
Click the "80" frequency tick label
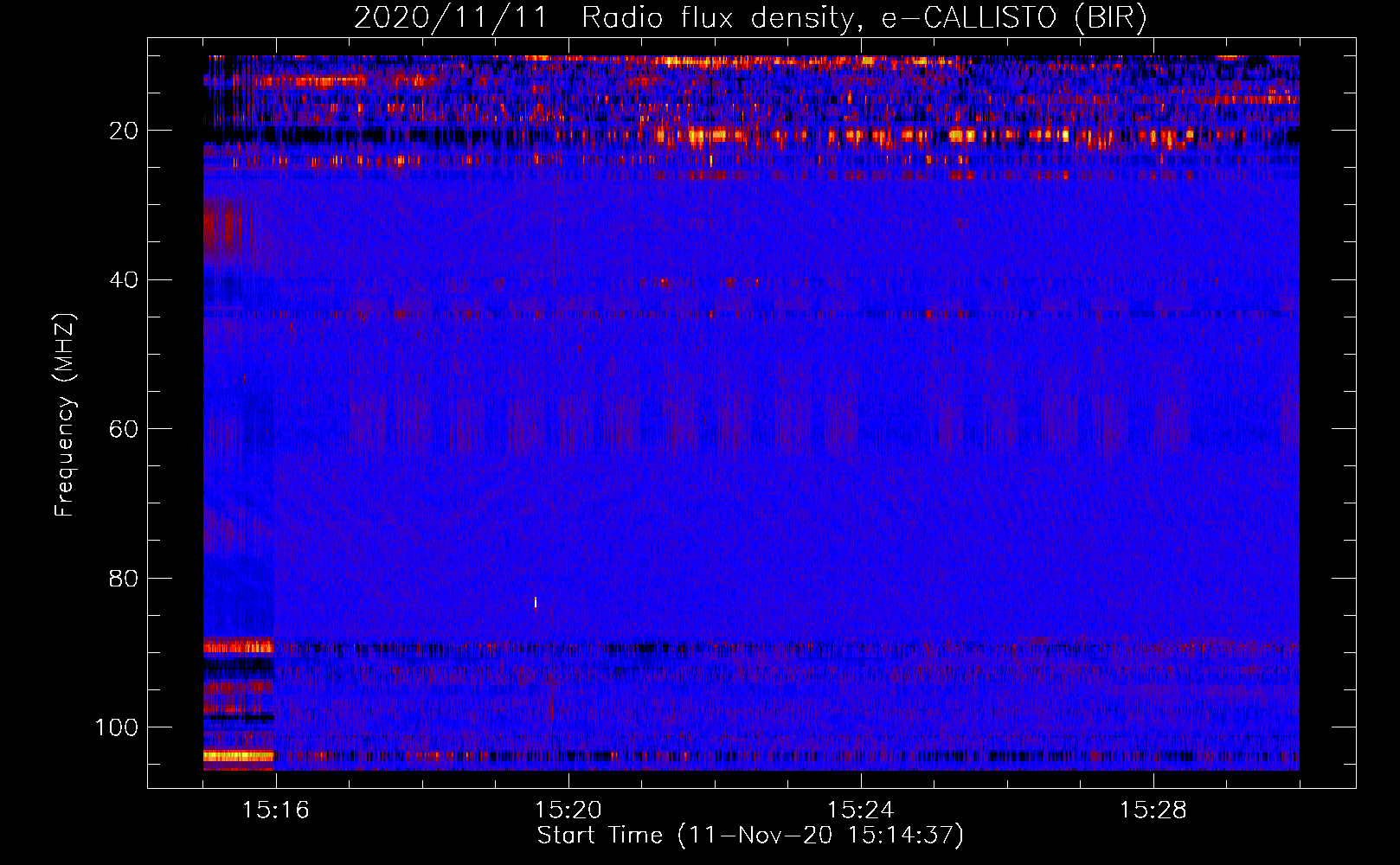(124, 578)
